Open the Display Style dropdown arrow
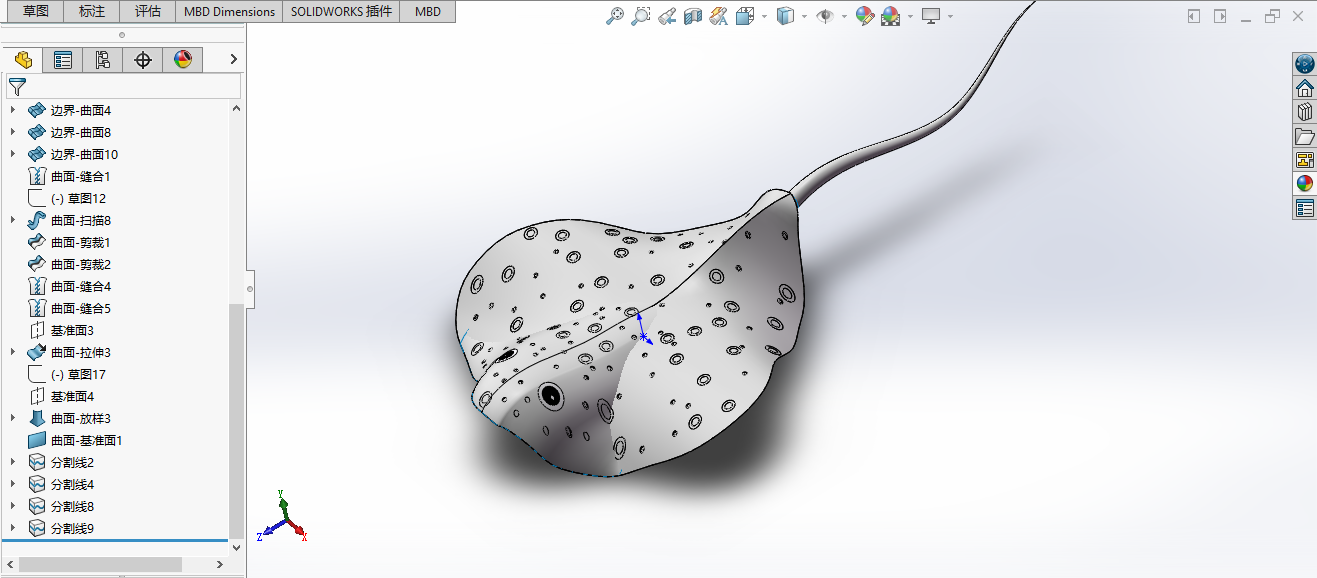Image resolution: width=1317 pixels, height=578 pixels. pos(804,16)
